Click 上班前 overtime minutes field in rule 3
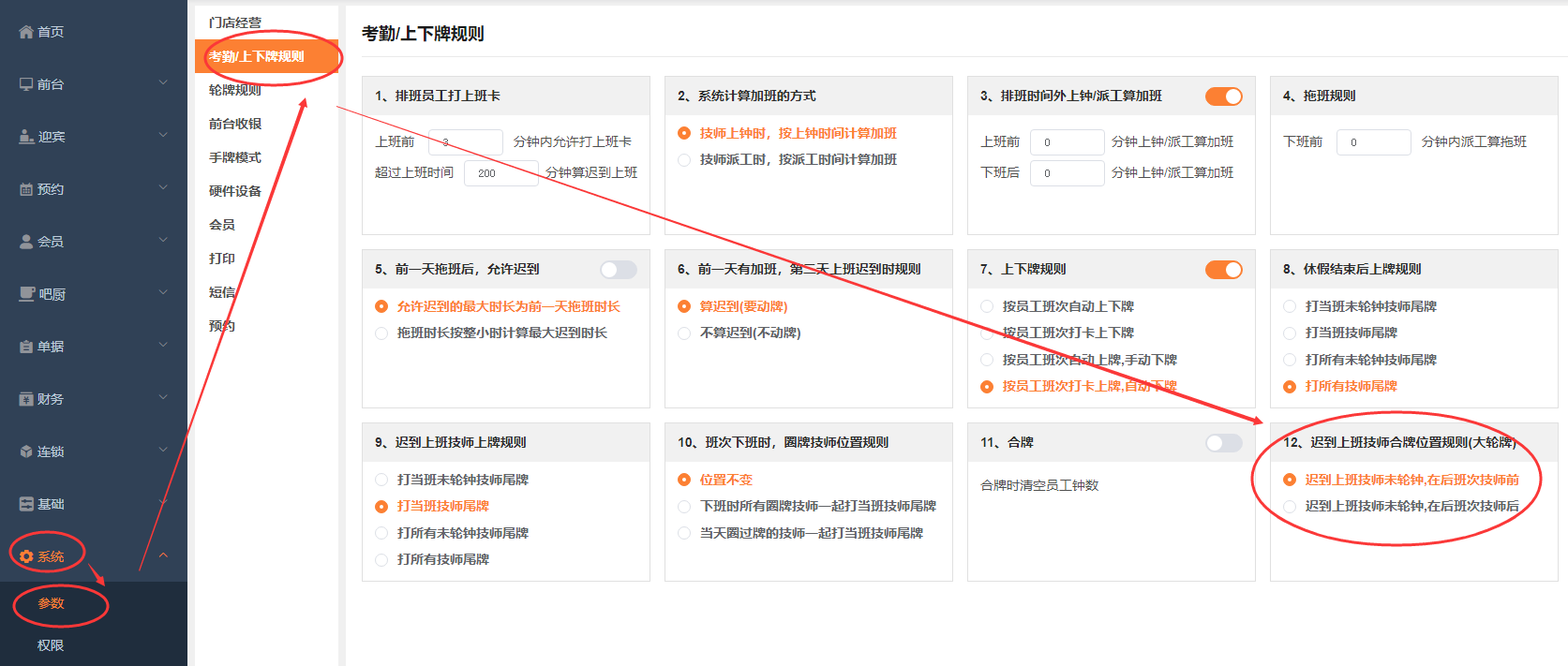 (x=1068, y=142)
